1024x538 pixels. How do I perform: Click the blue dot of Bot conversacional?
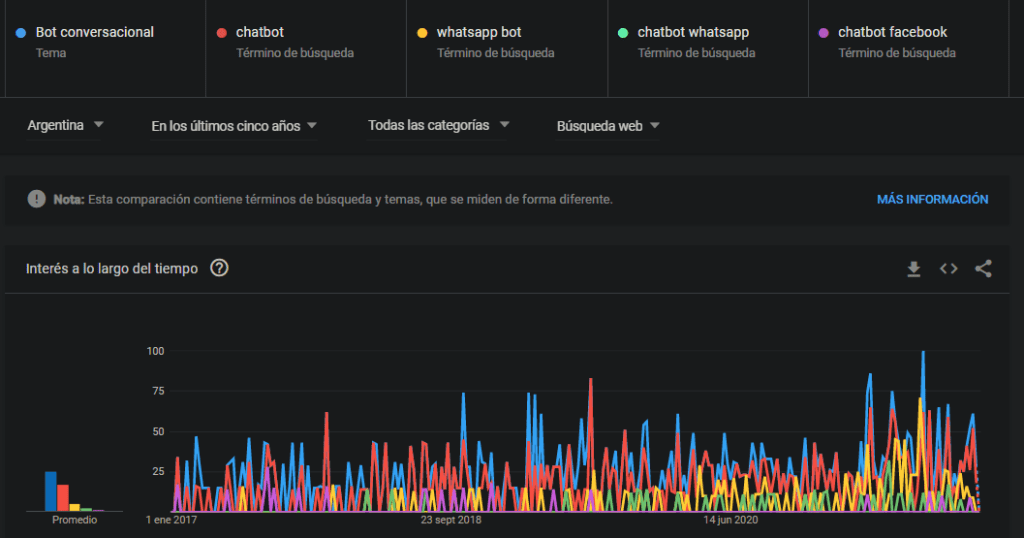pos(21,33)
